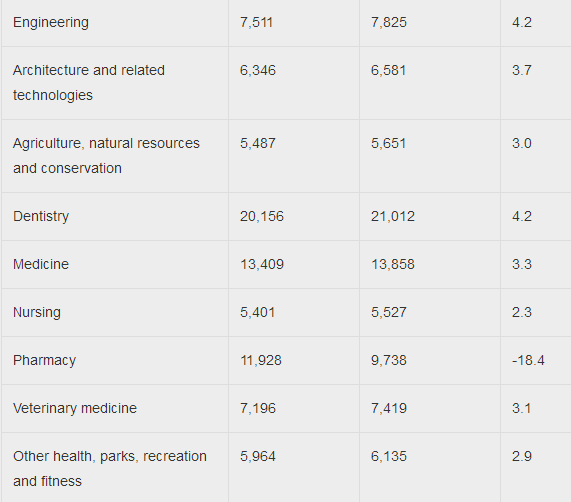Image resolution: width=571 pixels, height=502 pixels.
Task: Select the Medicine row label
Action: coord(41,264)
